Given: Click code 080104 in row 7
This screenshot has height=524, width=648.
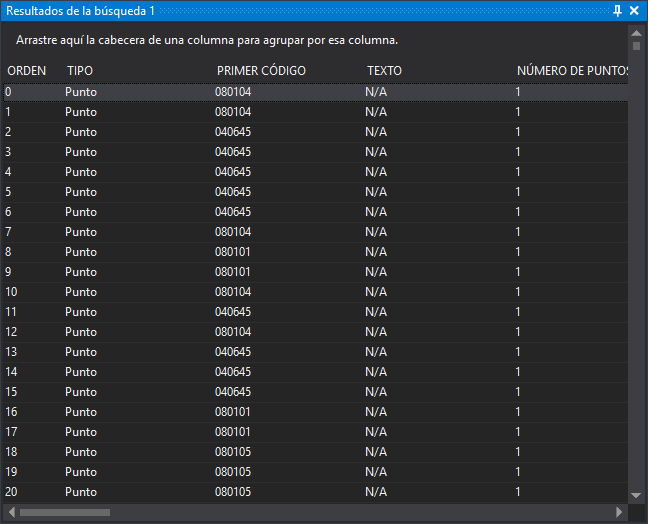Looking at the screenshot, I should (x=233, y=232).
